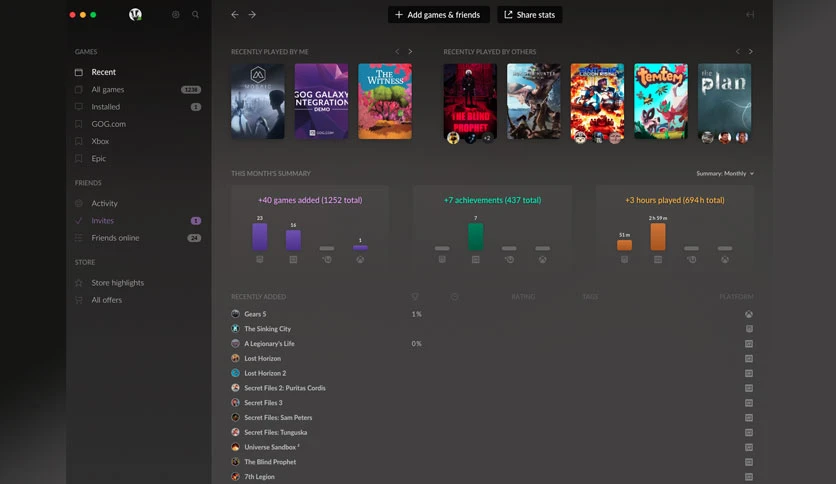The height and width of the screenshot is (484, 836).
Task: Click the purple 23 games added bar
Action: point(260,237)
